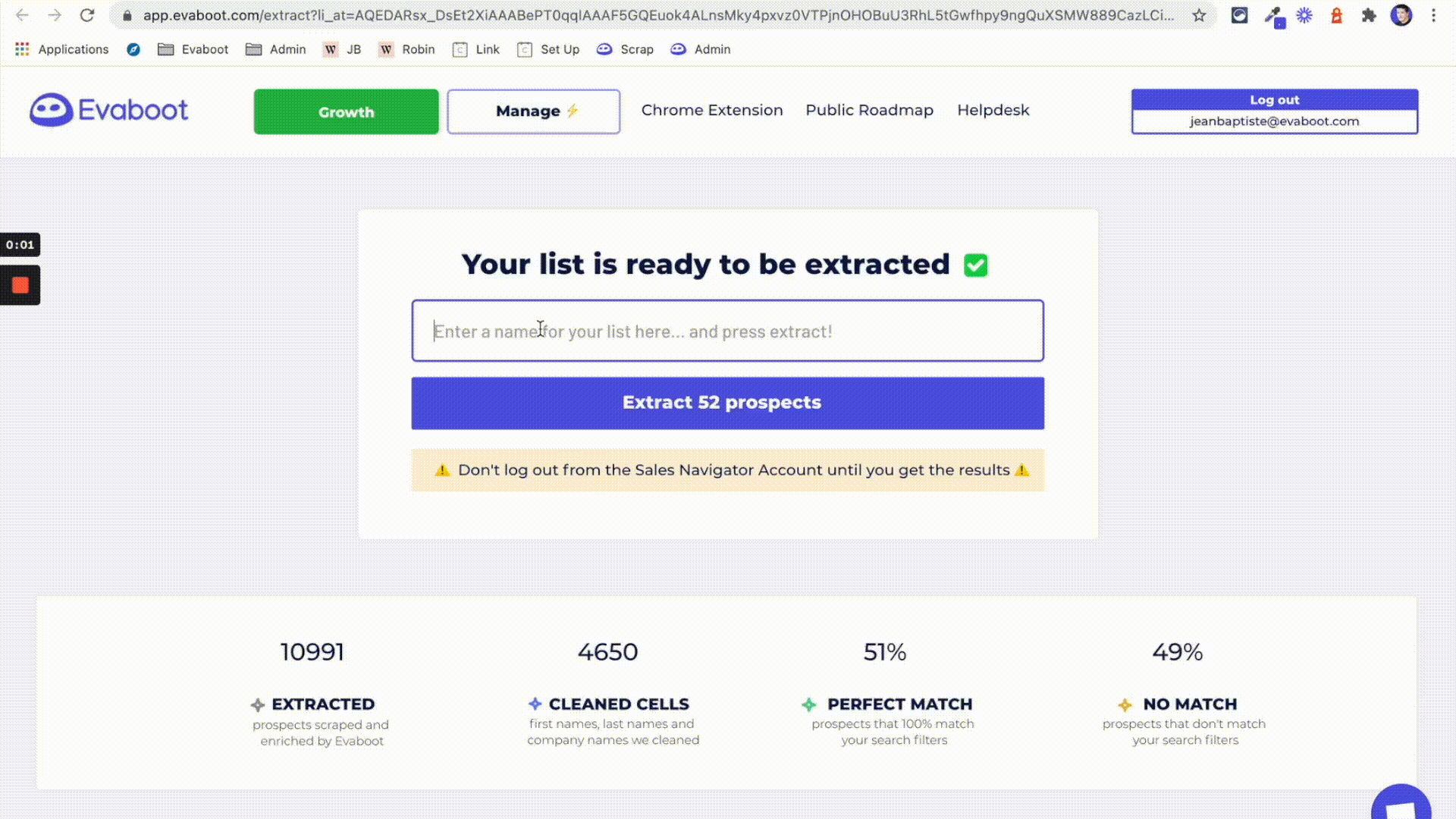Image resolution: width=1456 pixels, height=819 pixels.
Task: Click the yellow sparkle icon beside NO MATCH
Action: point(1125,705)
